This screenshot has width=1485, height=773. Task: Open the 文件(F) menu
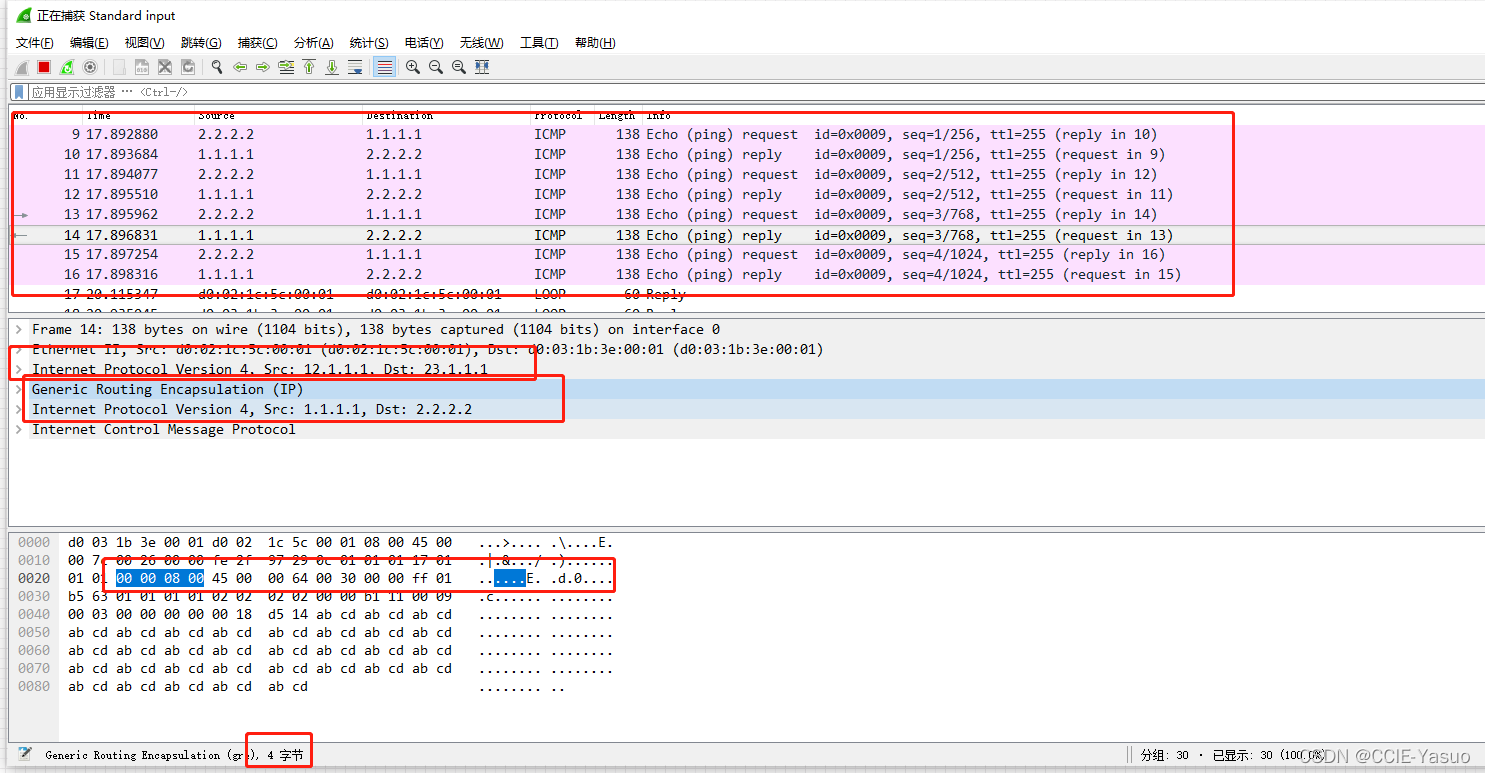coord(35,42)
